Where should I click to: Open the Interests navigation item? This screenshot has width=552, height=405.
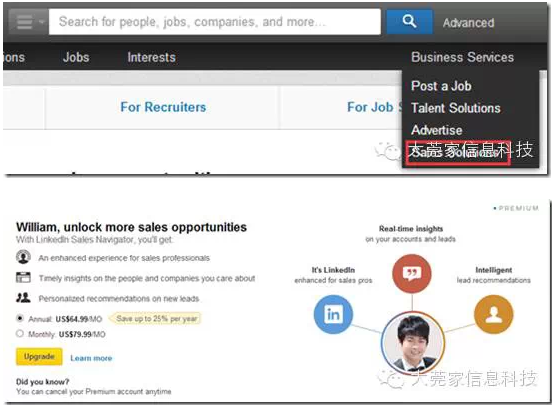[x=151, y=57]
